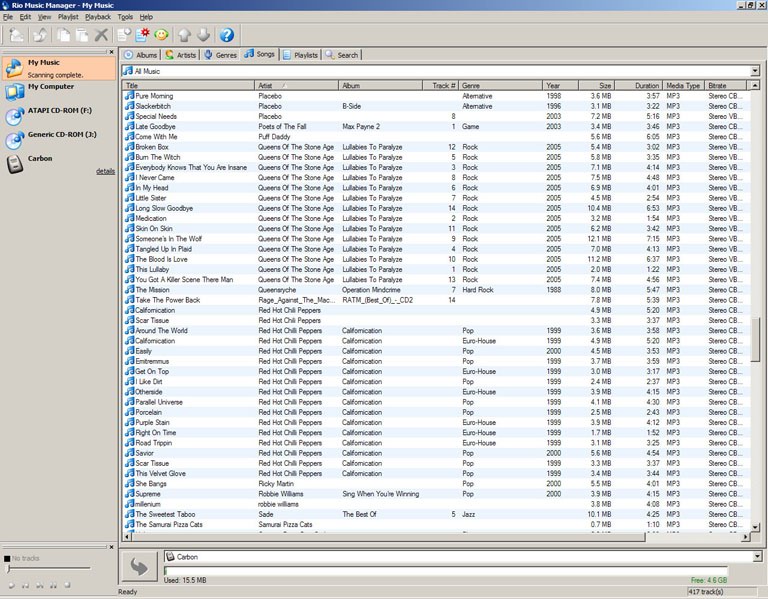This screenshot has width=768, height=599.
Task: Open the File menu
Action: 8,17
